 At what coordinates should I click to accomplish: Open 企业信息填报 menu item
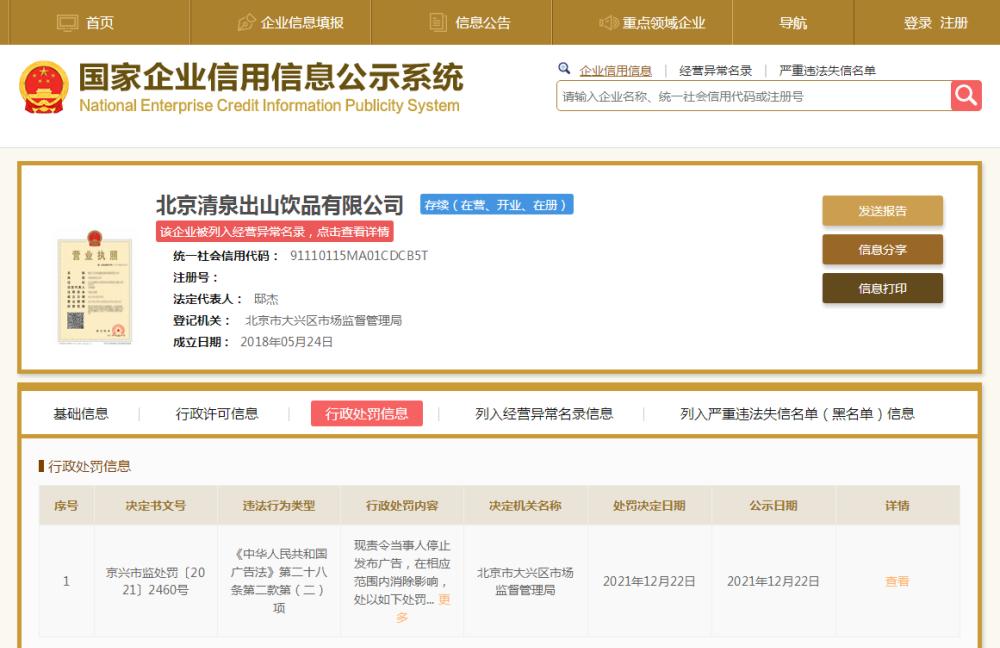(x=302, y=23)
